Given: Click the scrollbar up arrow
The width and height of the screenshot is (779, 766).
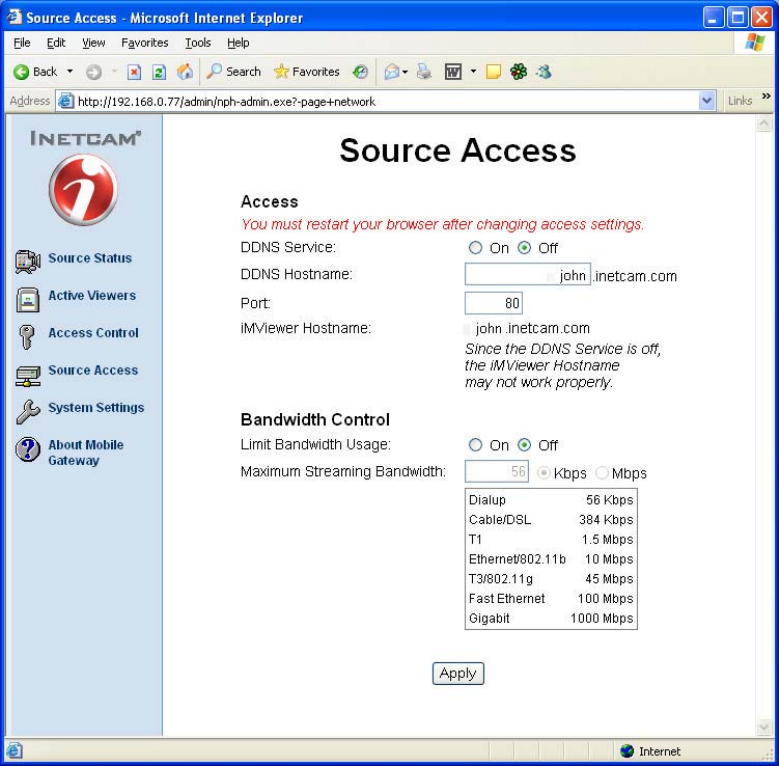Looking at the screenshot, I should point(764,123).
